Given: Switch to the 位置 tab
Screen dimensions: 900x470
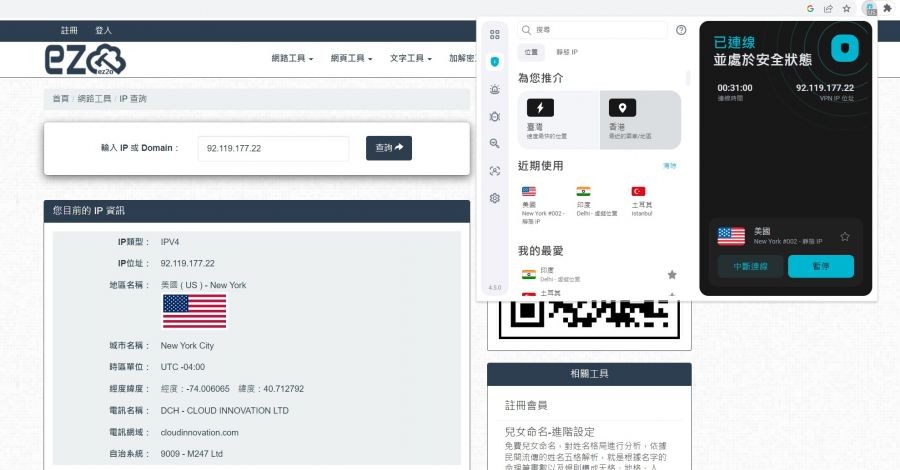Looking at the screenshot, I should [532, 52].
